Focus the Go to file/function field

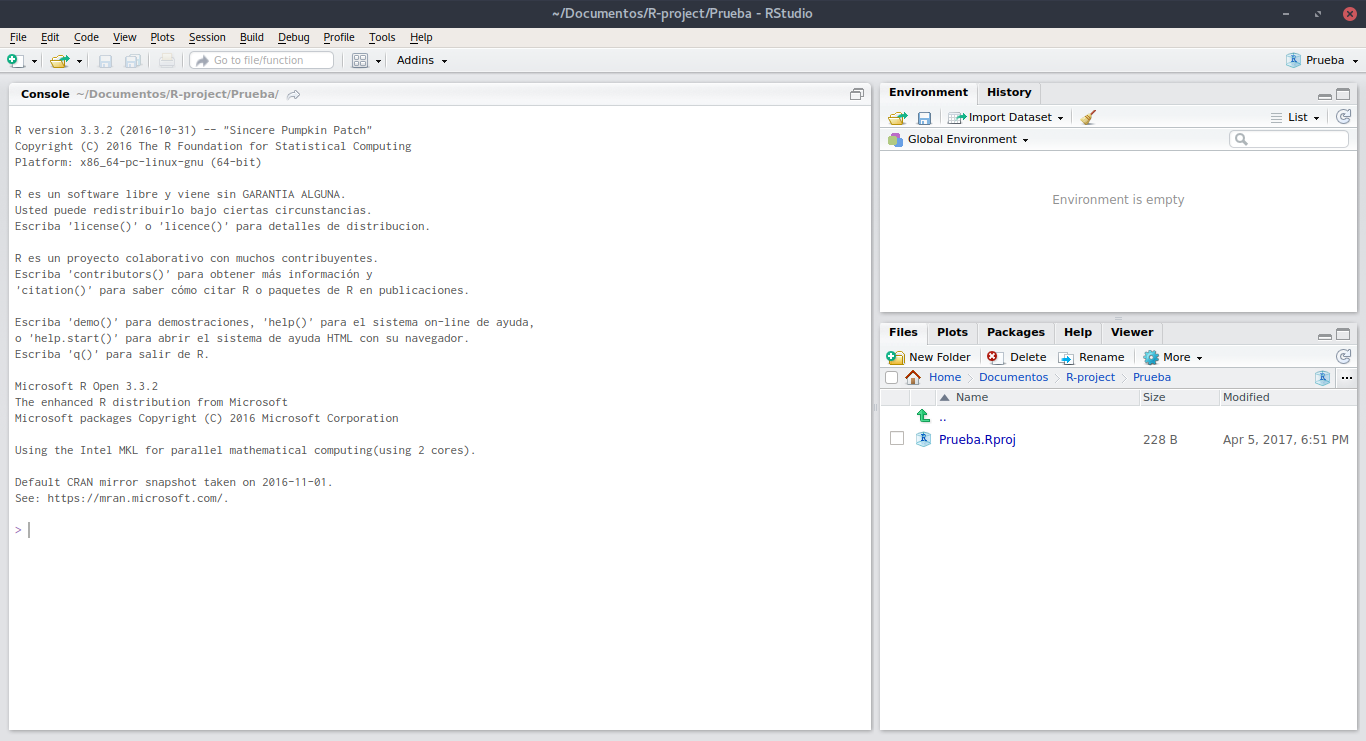click(x=261, y=60)
